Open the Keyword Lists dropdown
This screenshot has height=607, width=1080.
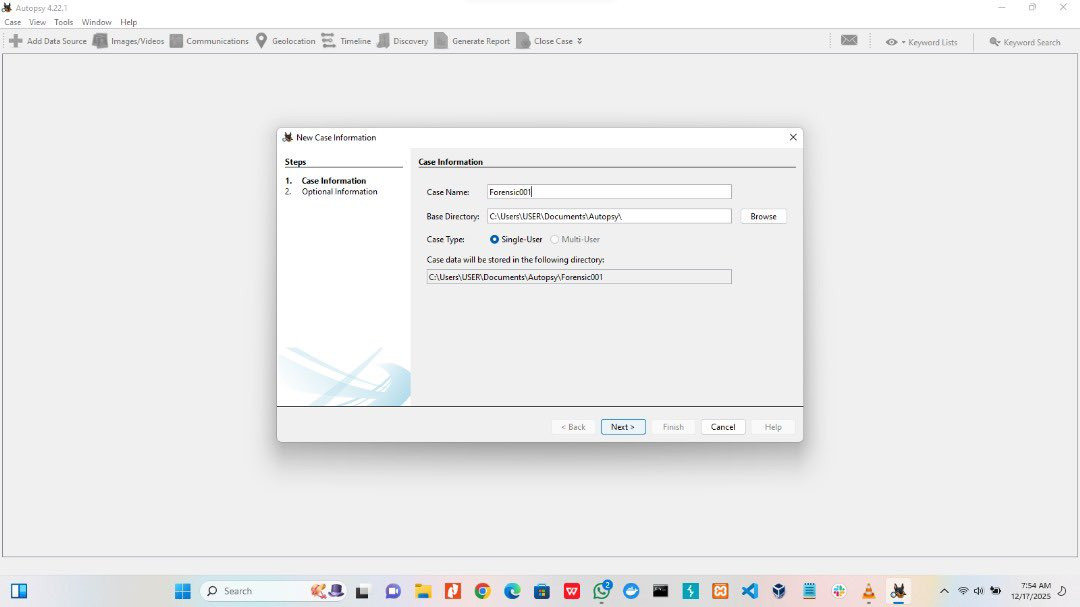922,42
